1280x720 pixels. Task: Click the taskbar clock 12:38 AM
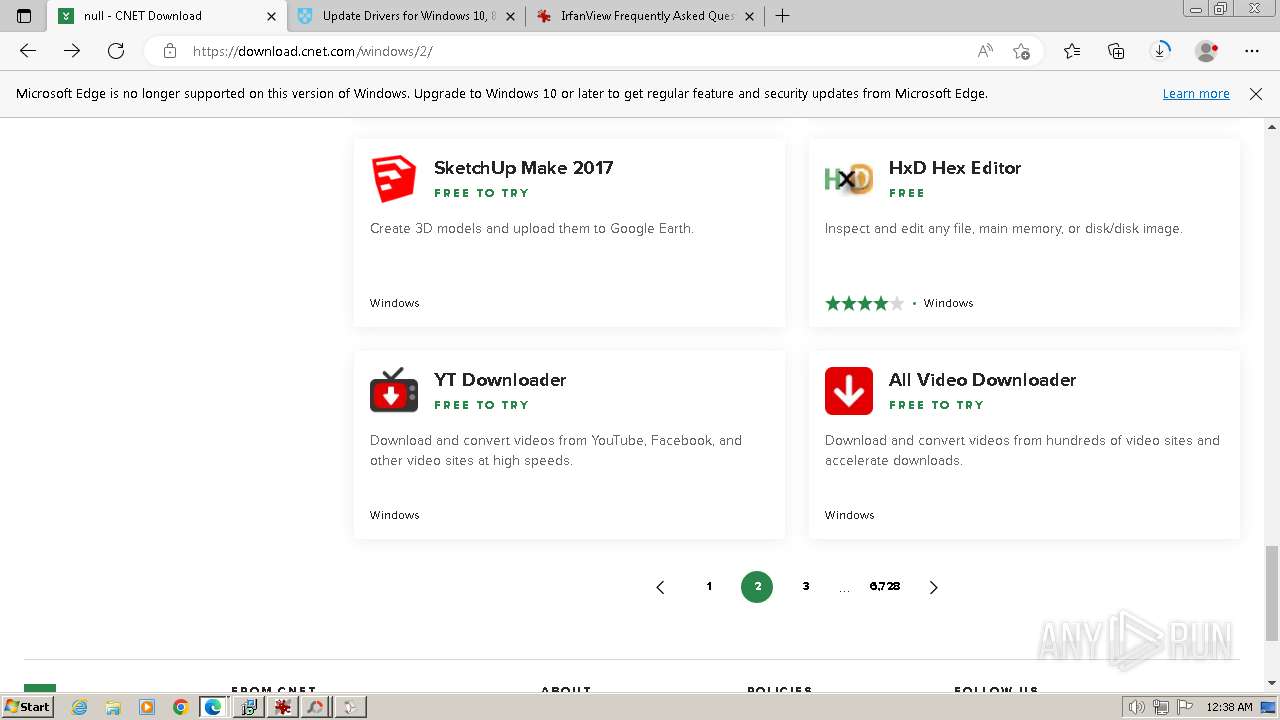coord(1229,707)
